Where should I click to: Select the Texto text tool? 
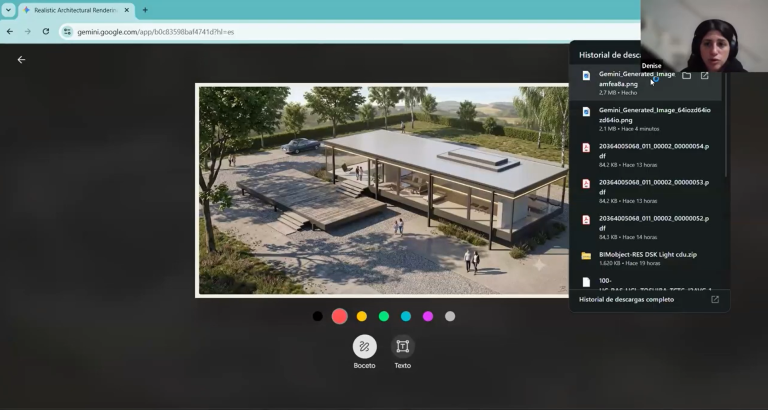pyautogui.click(x=403, y=347)
